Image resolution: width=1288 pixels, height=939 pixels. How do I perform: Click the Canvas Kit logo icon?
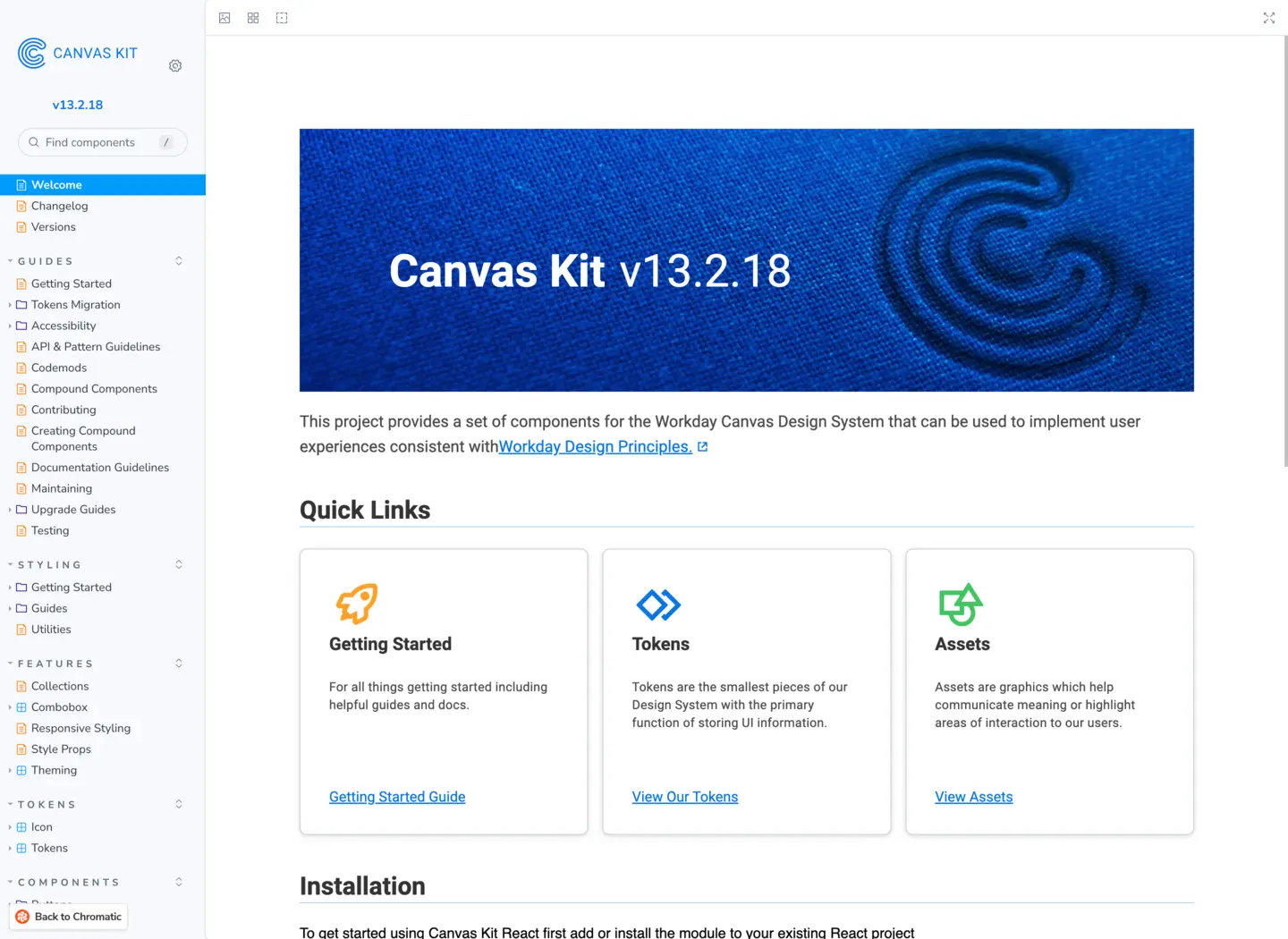tap(32, 54)
